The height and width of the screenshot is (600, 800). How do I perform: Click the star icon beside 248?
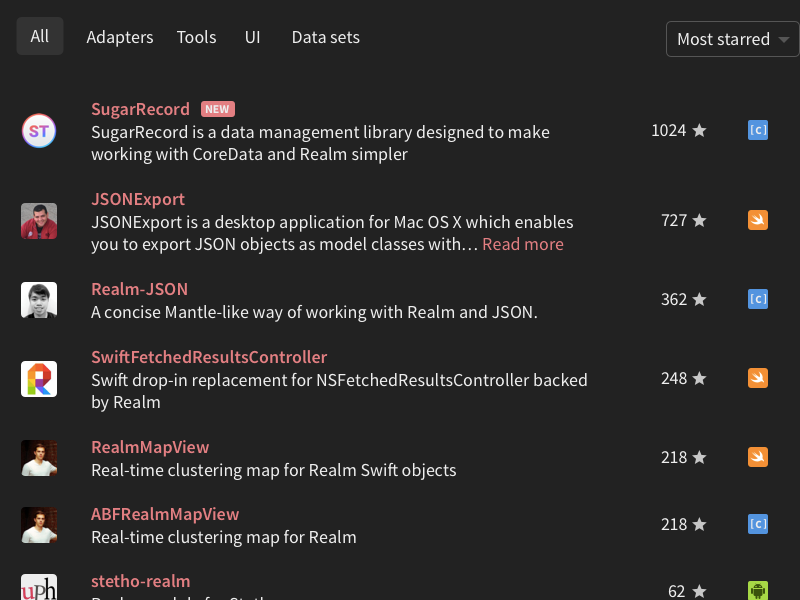pos(699,378)
